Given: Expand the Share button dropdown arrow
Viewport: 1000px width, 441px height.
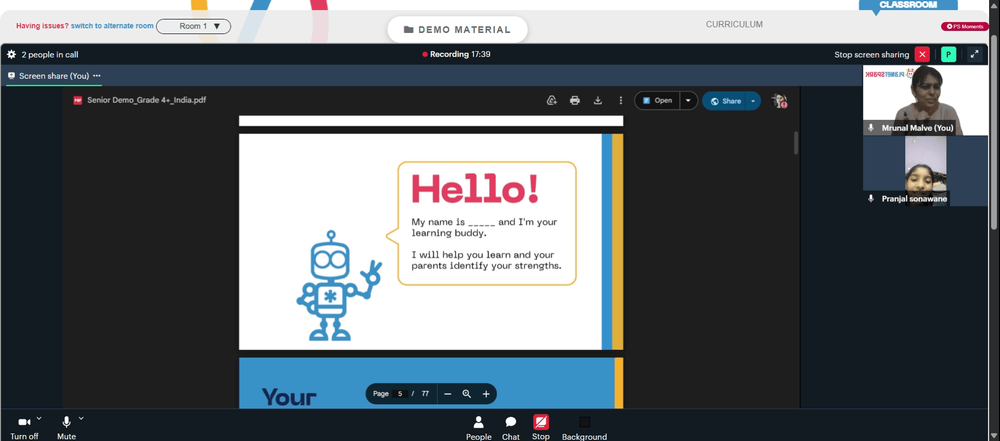Looking at the screenshot, I should [753, 101].
